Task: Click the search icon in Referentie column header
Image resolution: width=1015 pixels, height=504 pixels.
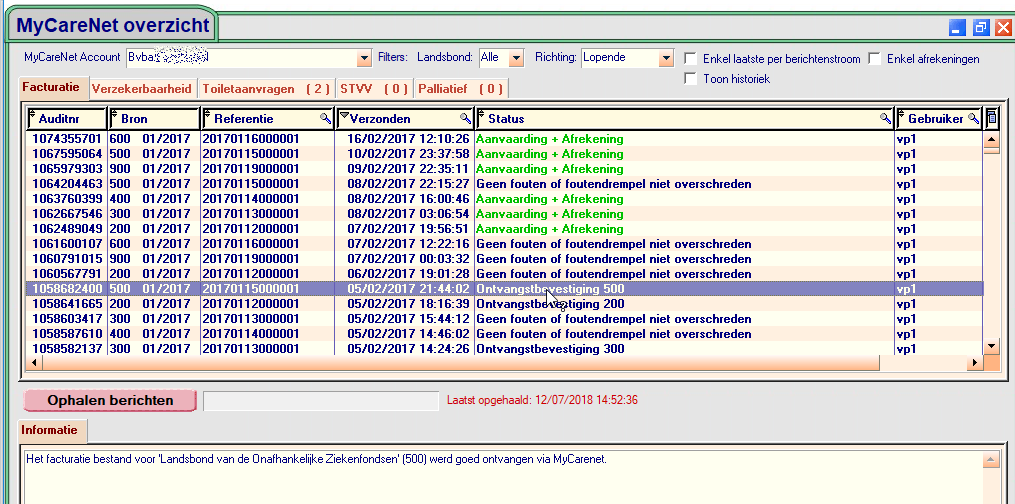Action: (x=325, y=119)
